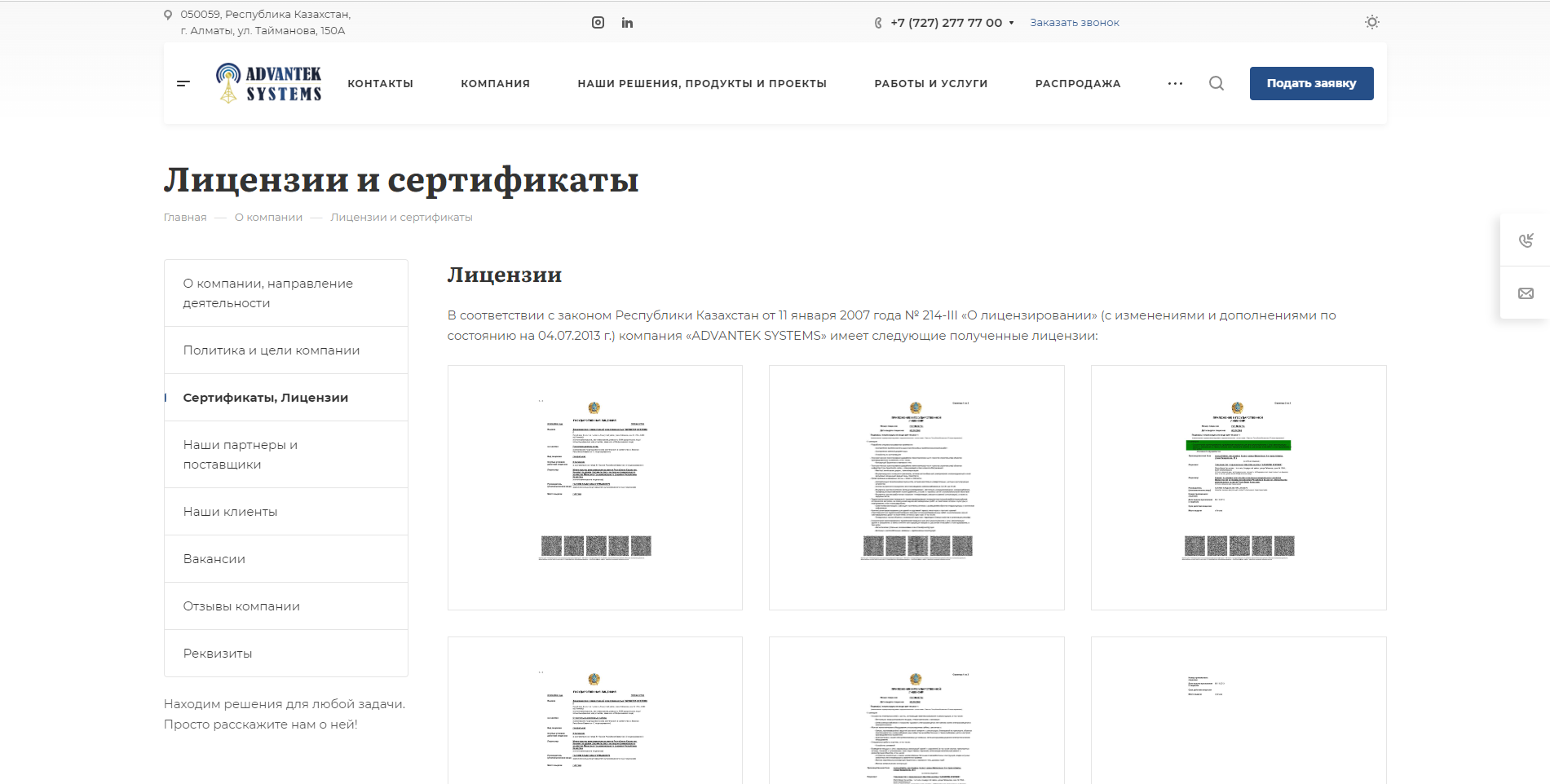
Task: Expand phone number dropdown arrow
Action: (x=1011, y=23)
